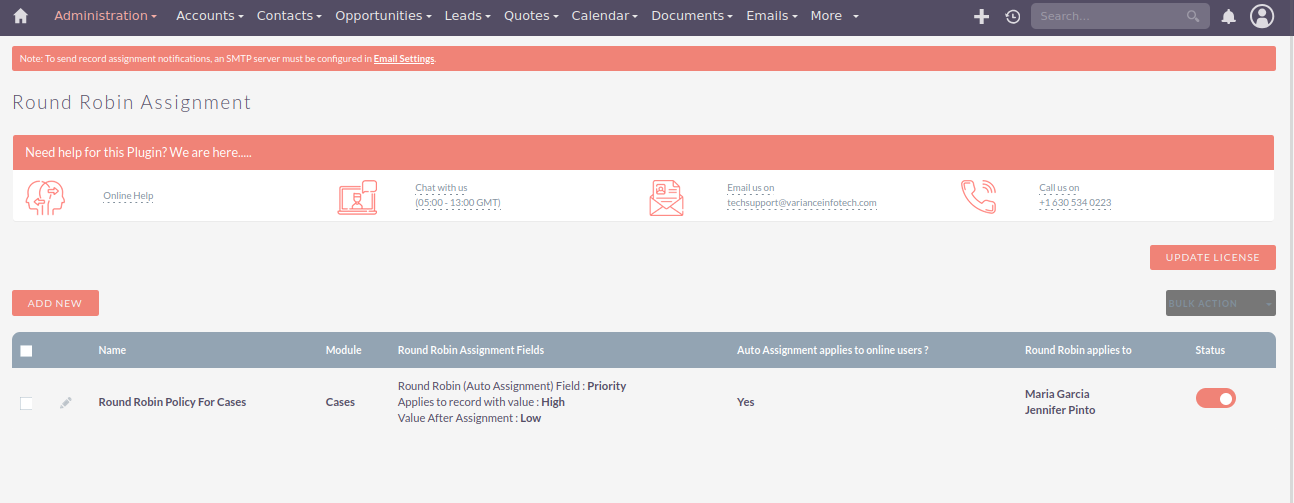Expand the Administration menu dropdown

point(105,16)
